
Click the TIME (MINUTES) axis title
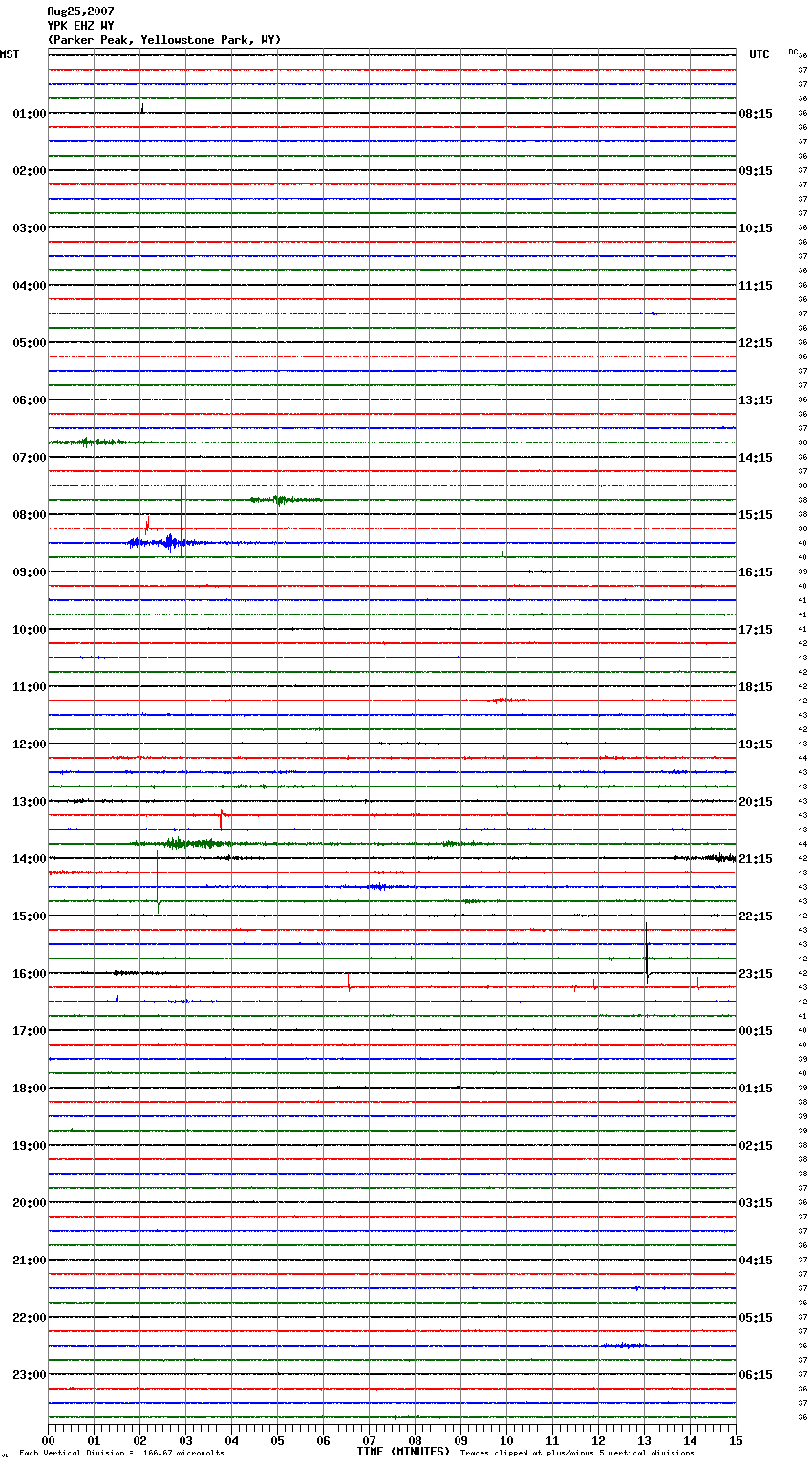(403, 1452)
